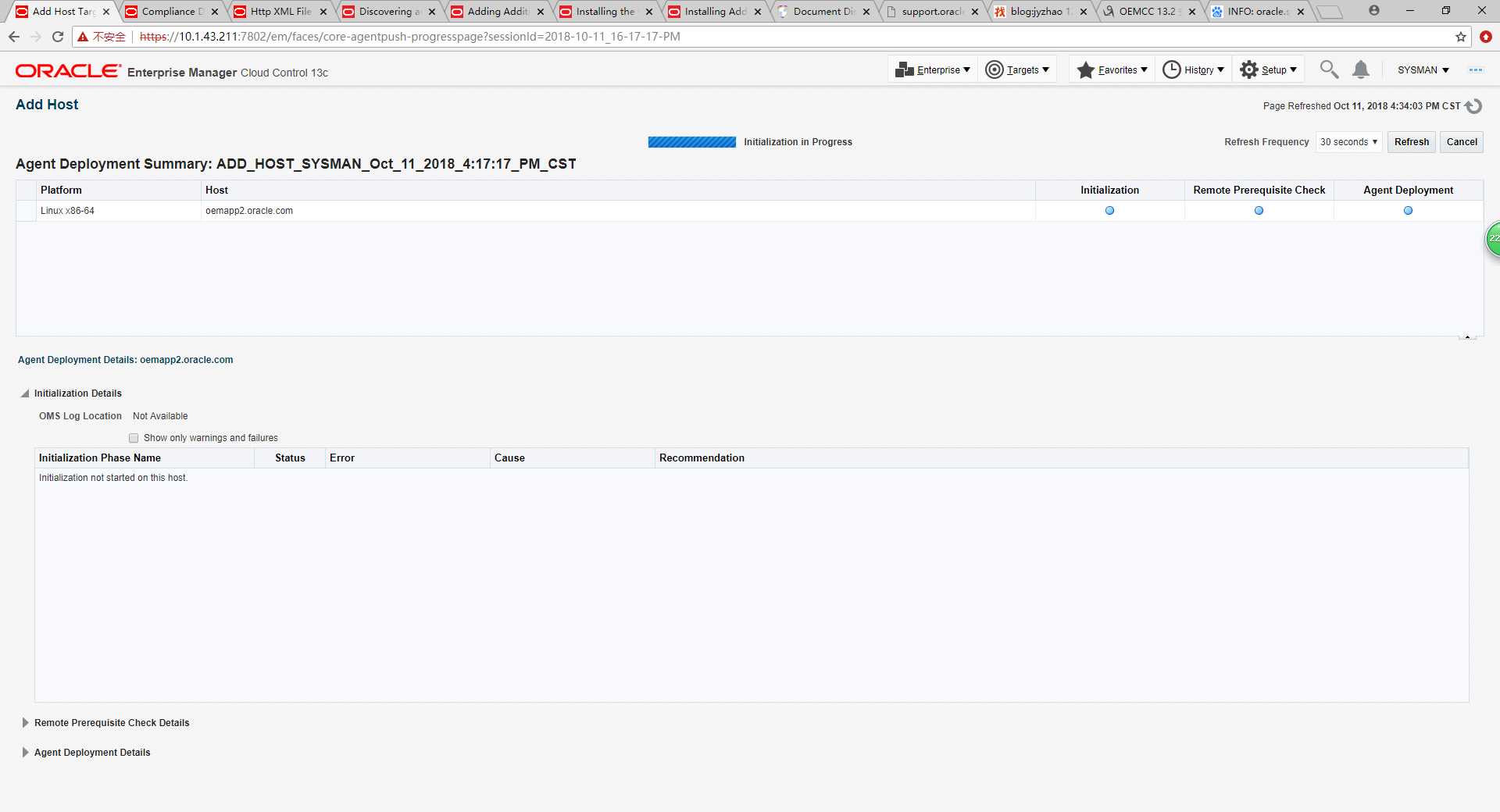Expand Agent Deployment Details section
Image resolution: width=1500 pixels, height=812 pixels.
(25, 753)
